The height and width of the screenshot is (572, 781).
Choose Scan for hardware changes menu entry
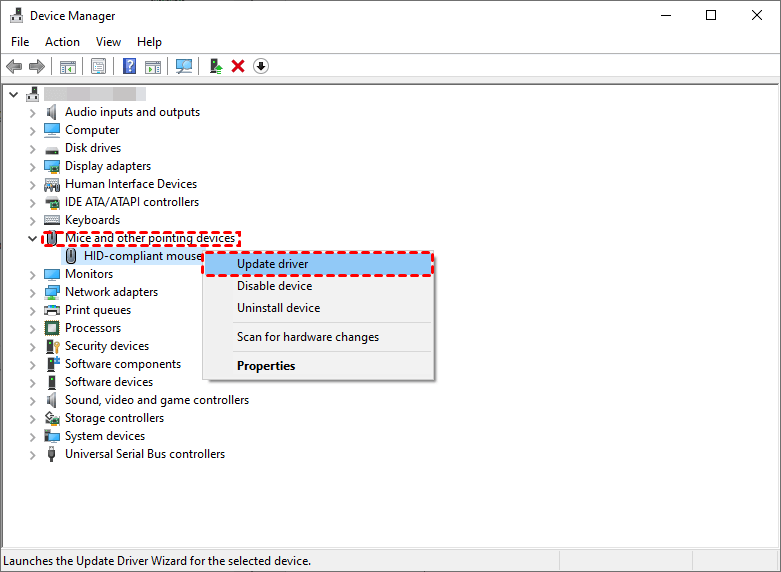click(318, 337)
